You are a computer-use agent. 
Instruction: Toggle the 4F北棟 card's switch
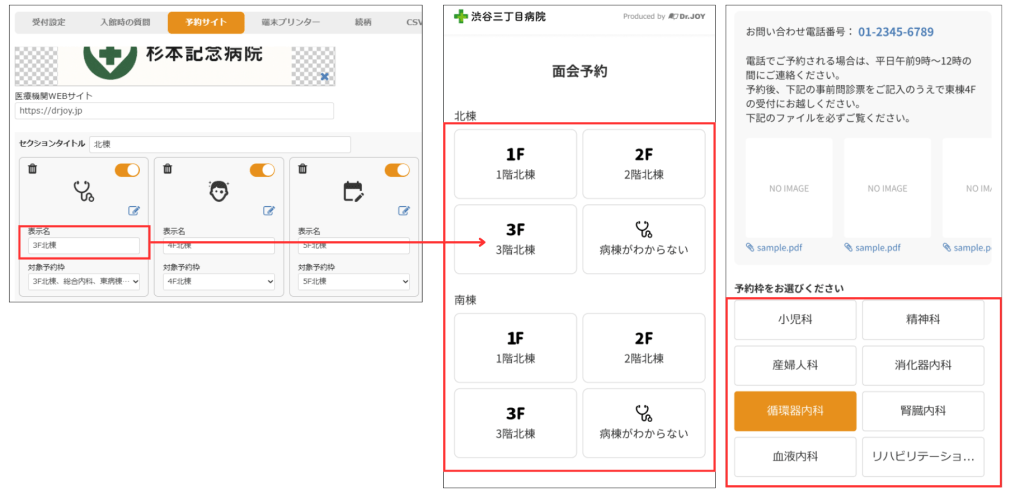262,170
